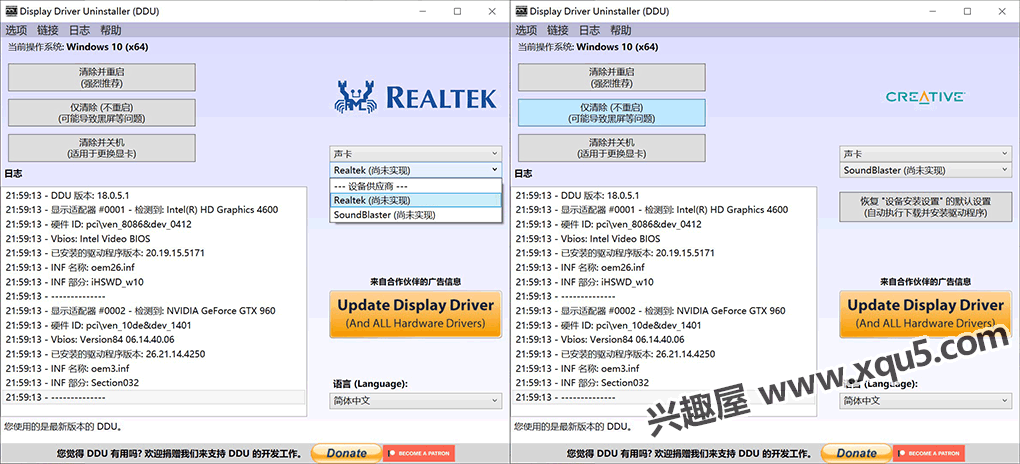Click 清除并关机 button in right window
Image resolution: width=1020 pixels, height=464 pixels.
tap(611, 148)
